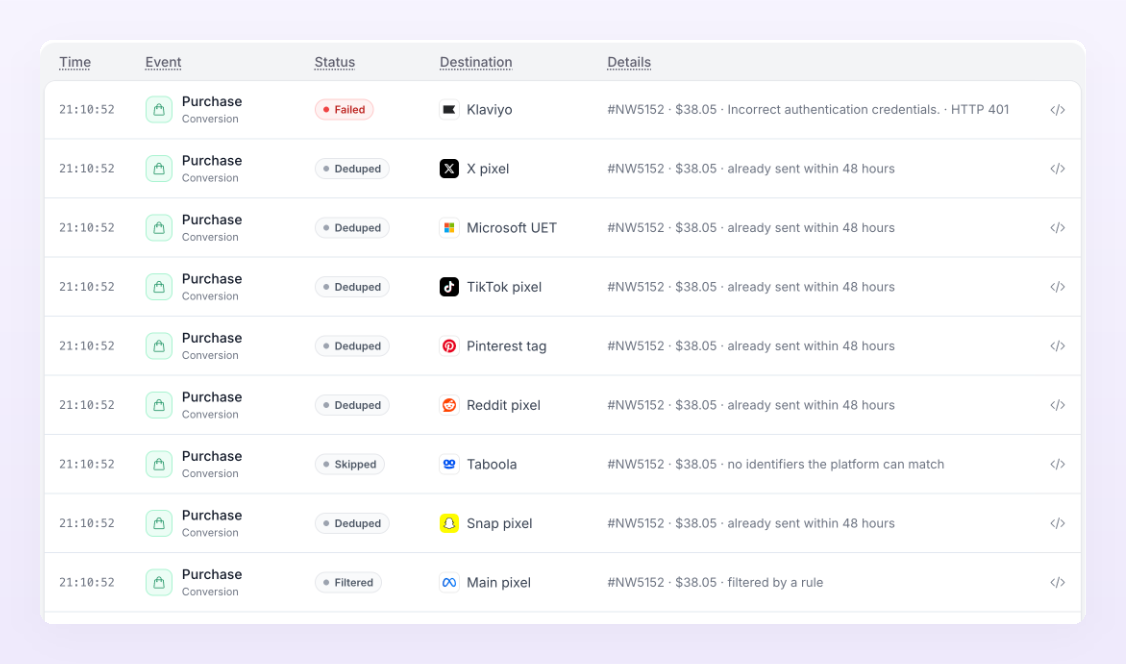The height and width of the screenshot is (664, 1126).
Task: Open code view for the Pinterest tag row
Action: point(1057,346)
